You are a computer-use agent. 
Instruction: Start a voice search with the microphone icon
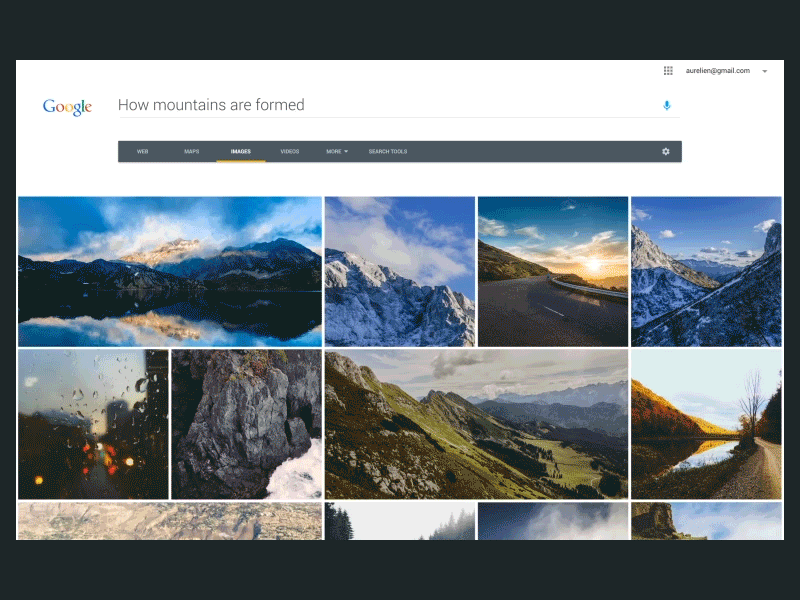click(667, 104)
